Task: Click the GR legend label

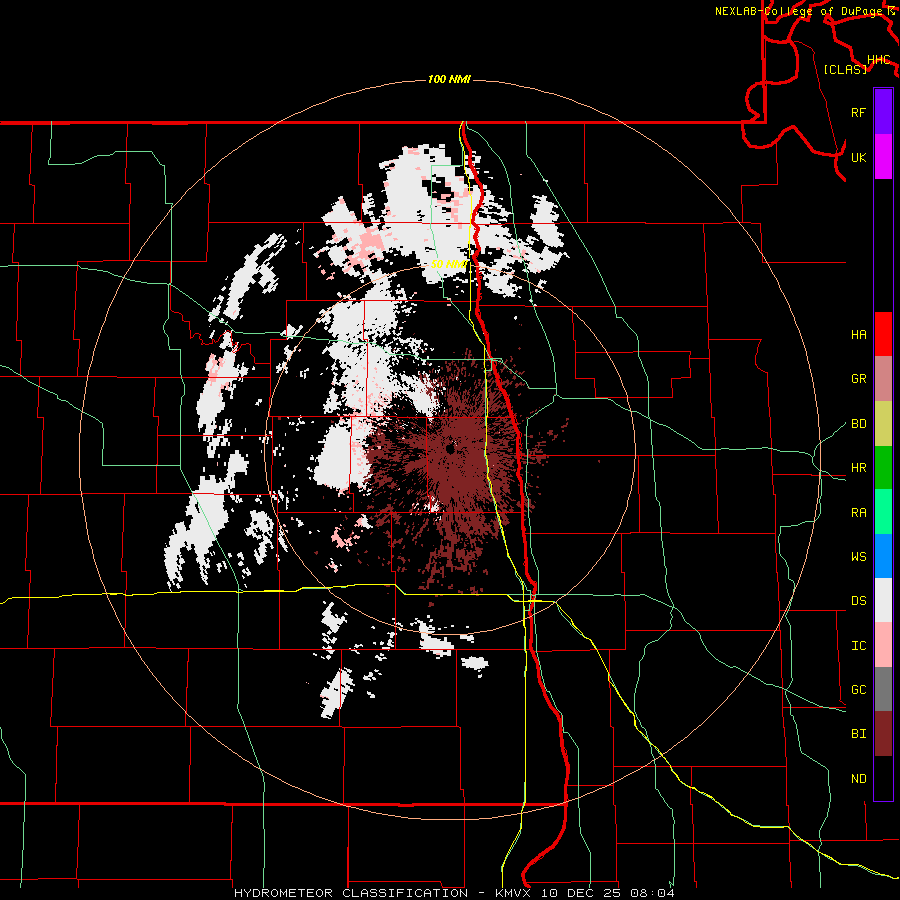Action: (859, 379)
